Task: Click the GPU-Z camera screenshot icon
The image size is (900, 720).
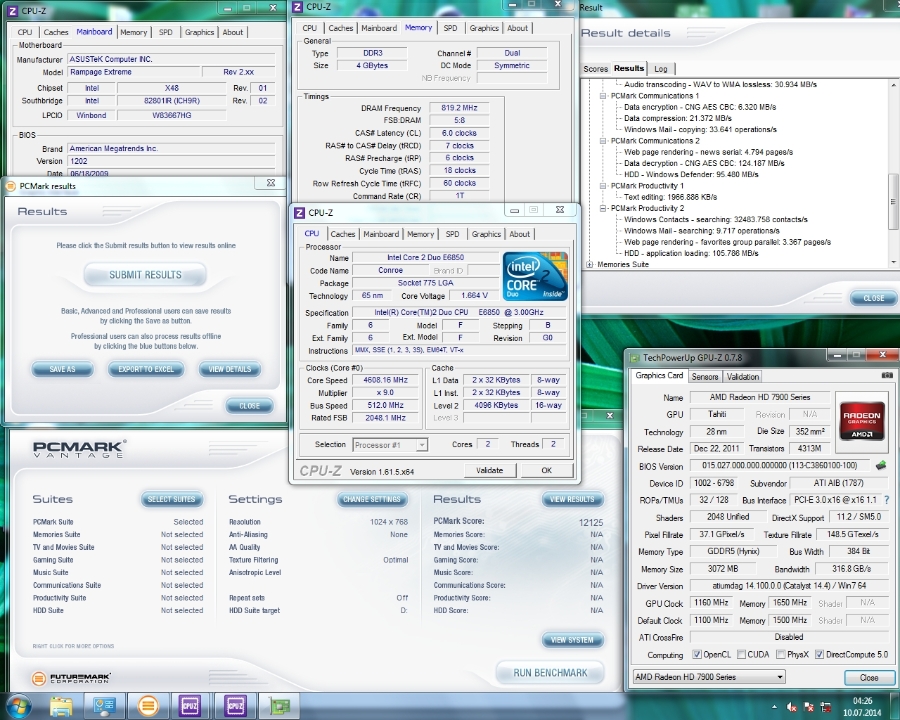Action: pyautogui.click(x=887, y=375)
